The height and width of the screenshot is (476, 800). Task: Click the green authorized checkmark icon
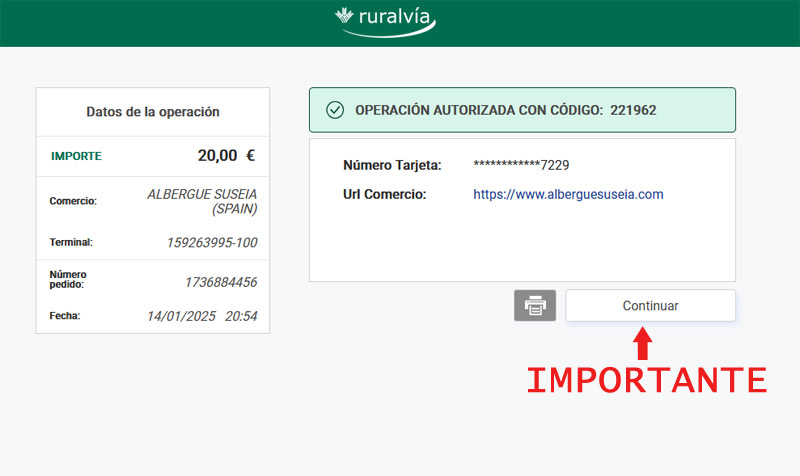[x=335, y=110]
